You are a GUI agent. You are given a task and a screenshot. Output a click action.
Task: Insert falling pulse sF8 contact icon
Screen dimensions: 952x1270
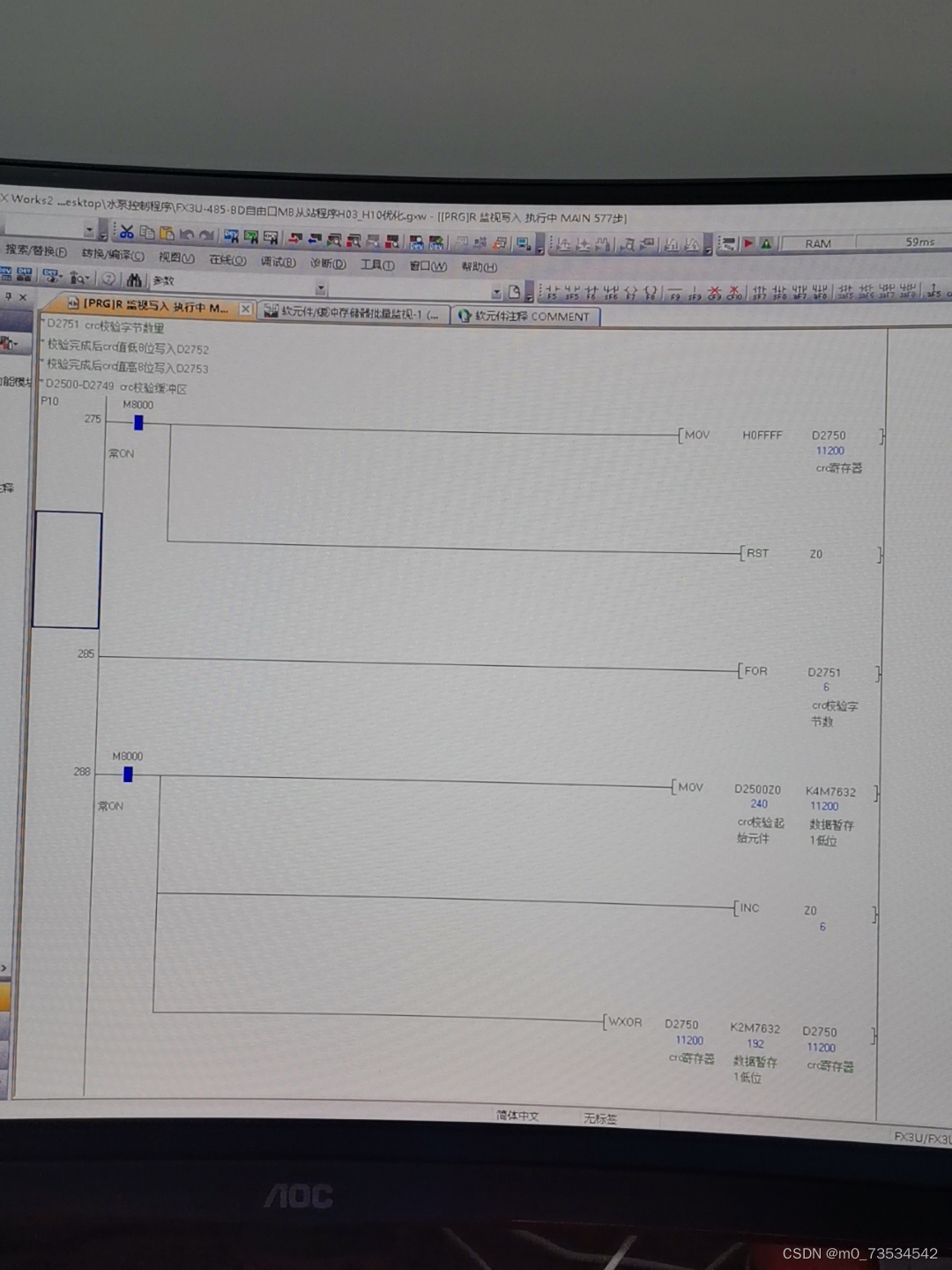click(779, 293)
